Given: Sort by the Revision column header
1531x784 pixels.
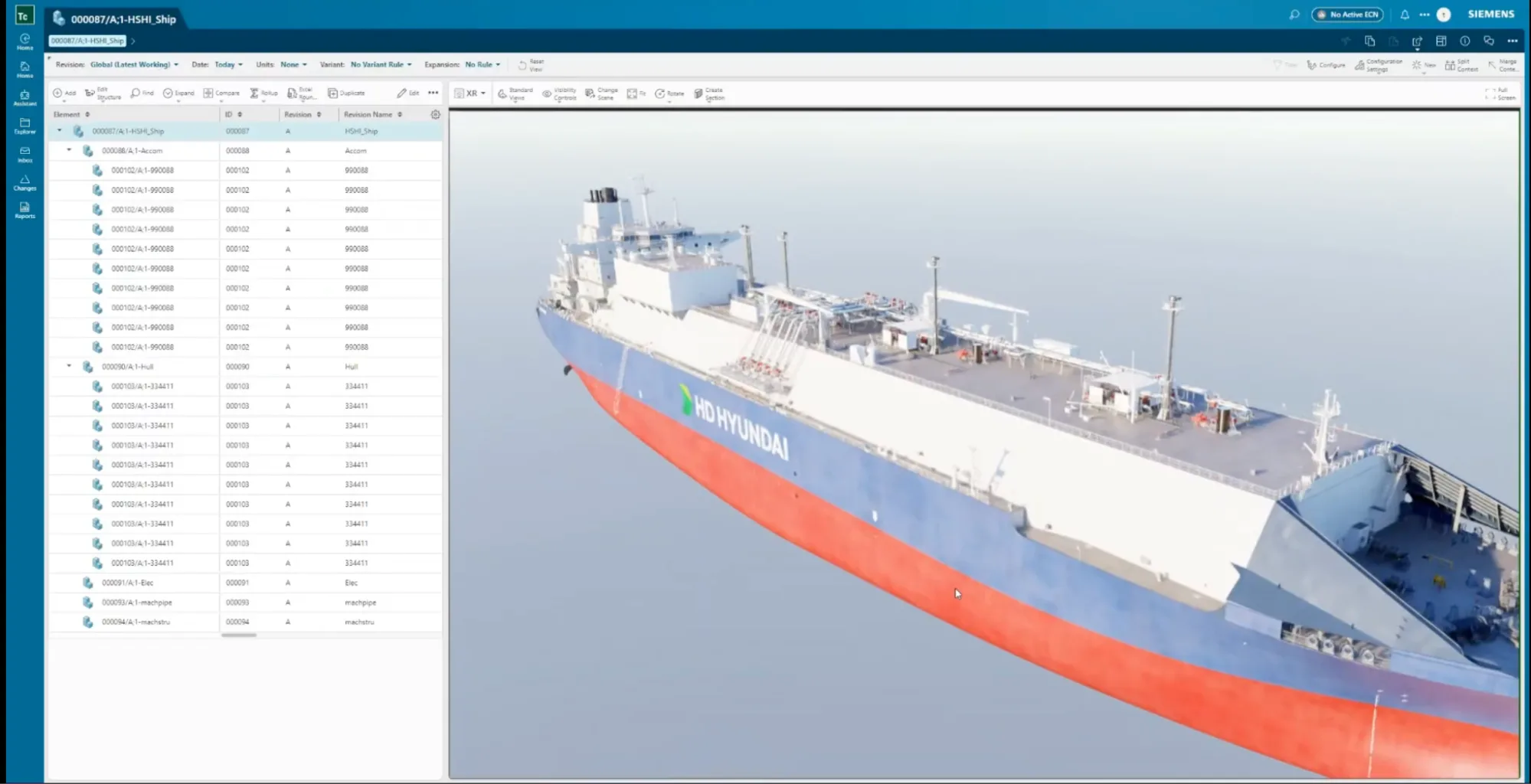Looking at the screenshot, I should 303,114.
